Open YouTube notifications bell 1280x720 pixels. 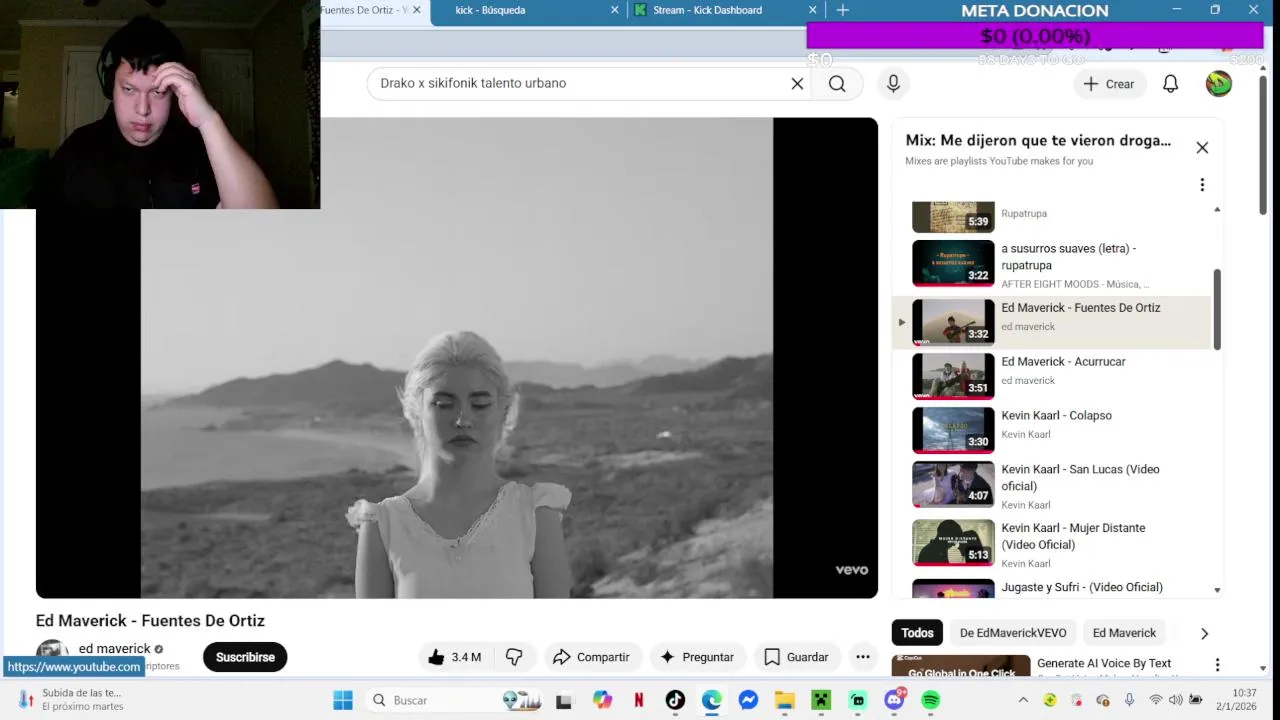coord(1170,84)
